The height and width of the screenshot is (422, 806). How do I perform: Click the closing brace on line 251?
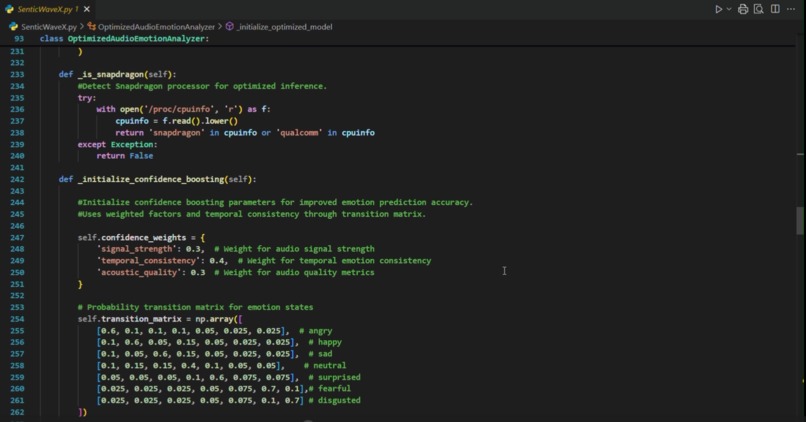[x=80, y=284]
